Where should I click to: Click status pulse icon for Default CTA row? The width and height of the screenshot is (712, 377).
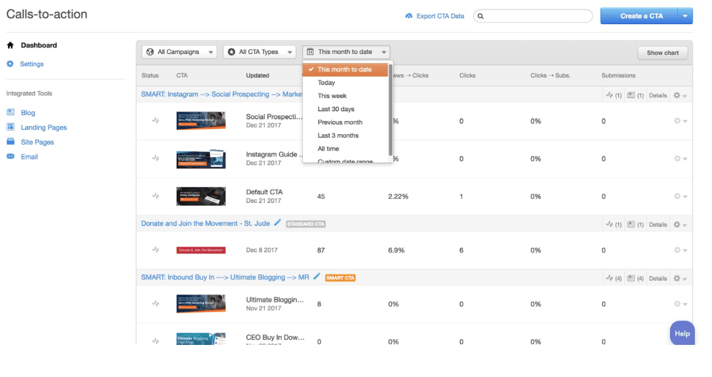155,196
